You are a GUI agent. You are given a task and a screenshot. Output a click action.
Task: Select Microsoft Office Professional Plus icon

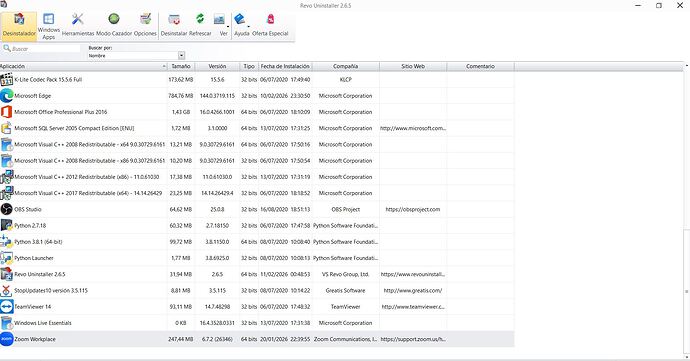[7, 112]
